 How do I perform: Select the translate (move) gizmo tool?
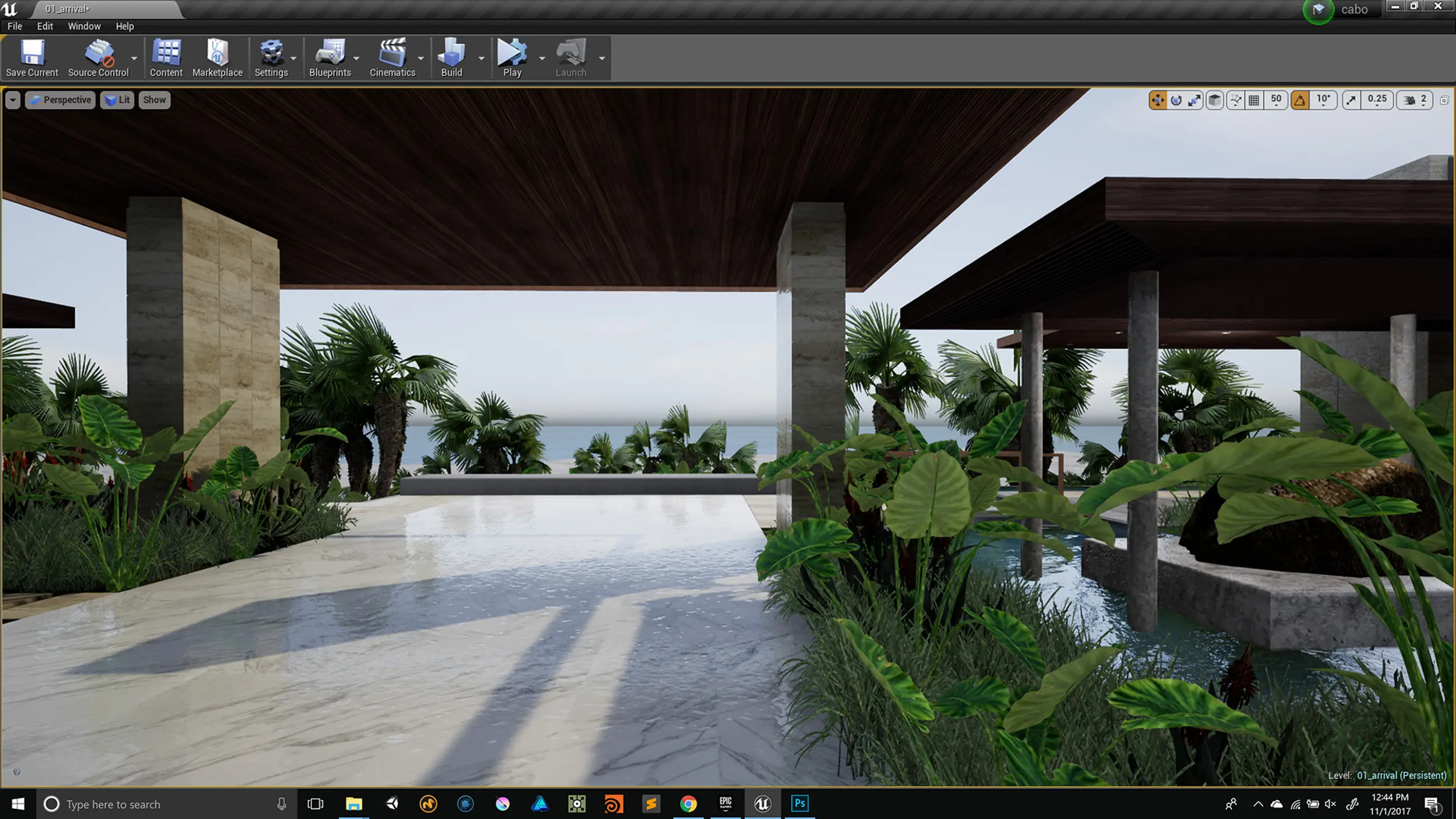1158,100
